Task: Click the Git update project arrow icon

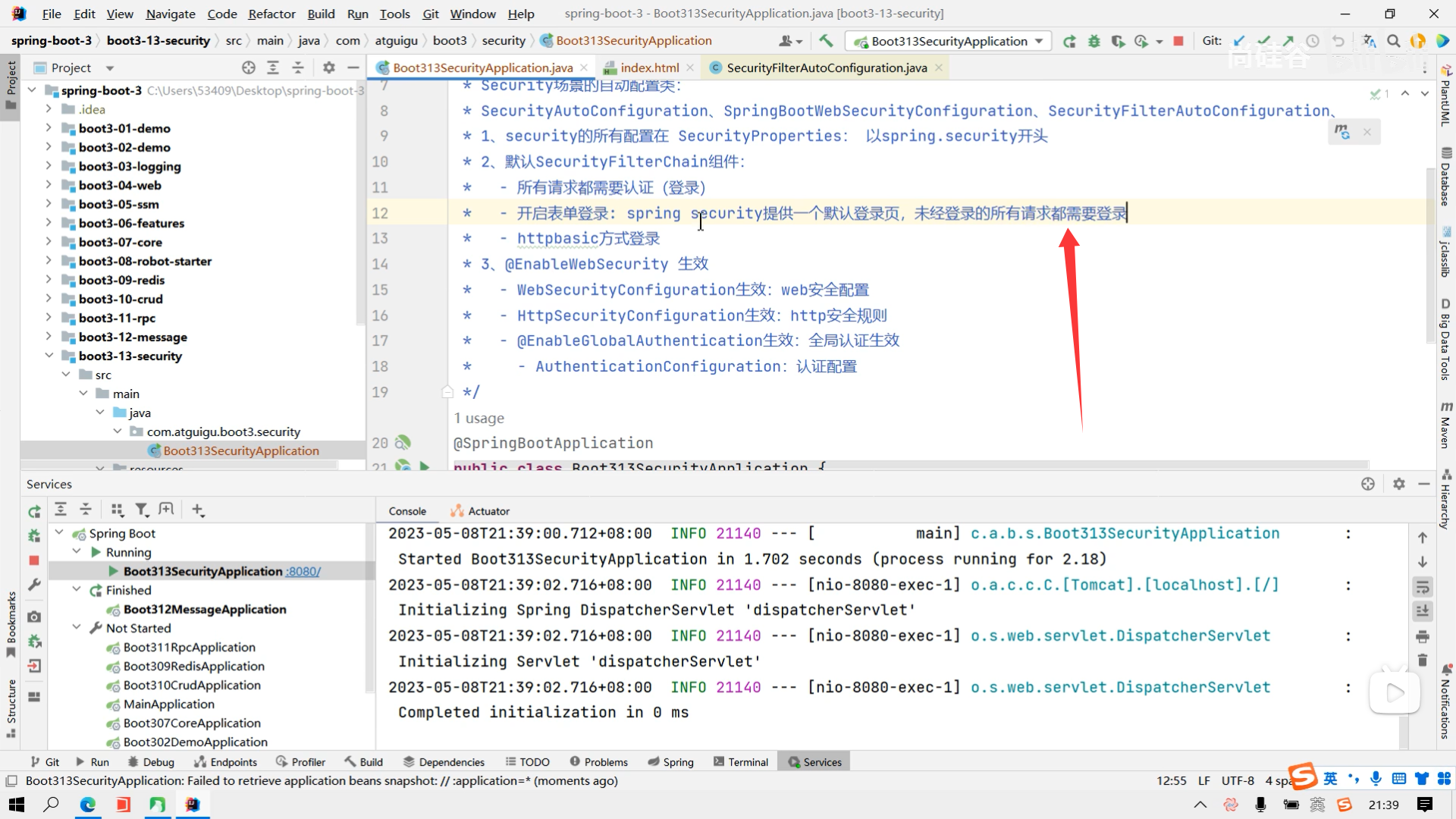Action: click(x=1239, y=41)
